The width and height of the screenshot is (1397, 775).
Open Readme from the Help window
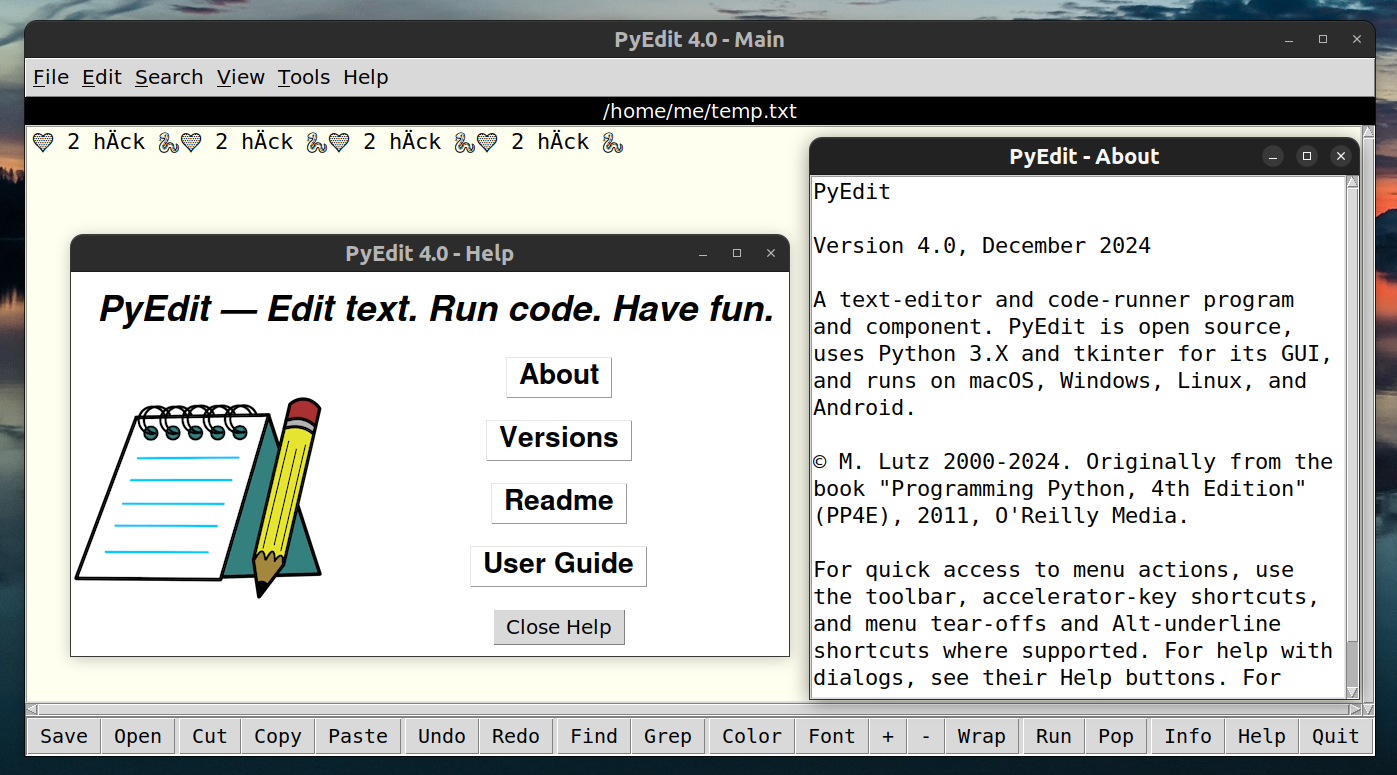pos(559,503)
